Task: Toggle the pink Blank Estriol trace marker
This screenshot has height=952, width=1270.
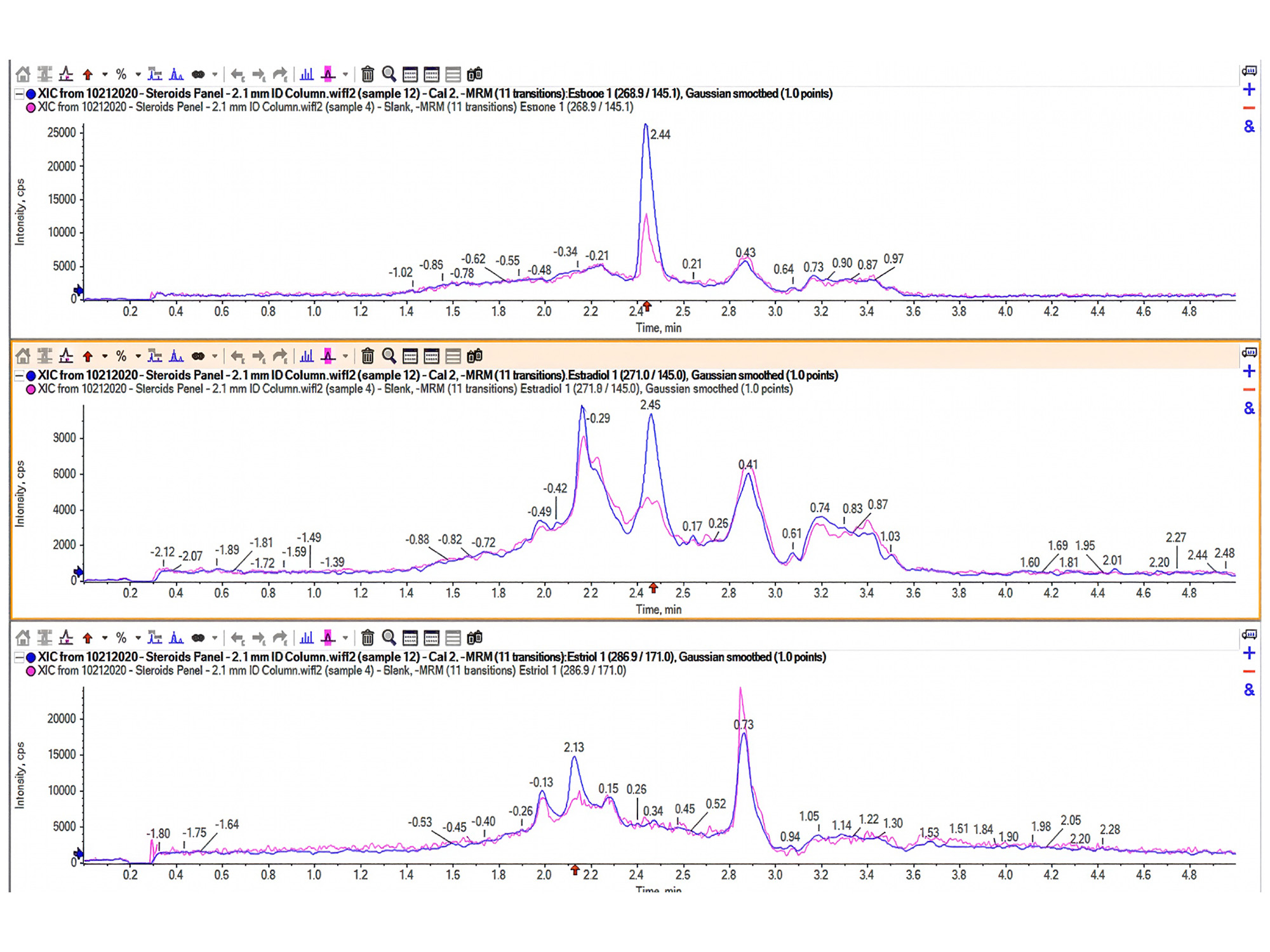Action: click(30, 671)
